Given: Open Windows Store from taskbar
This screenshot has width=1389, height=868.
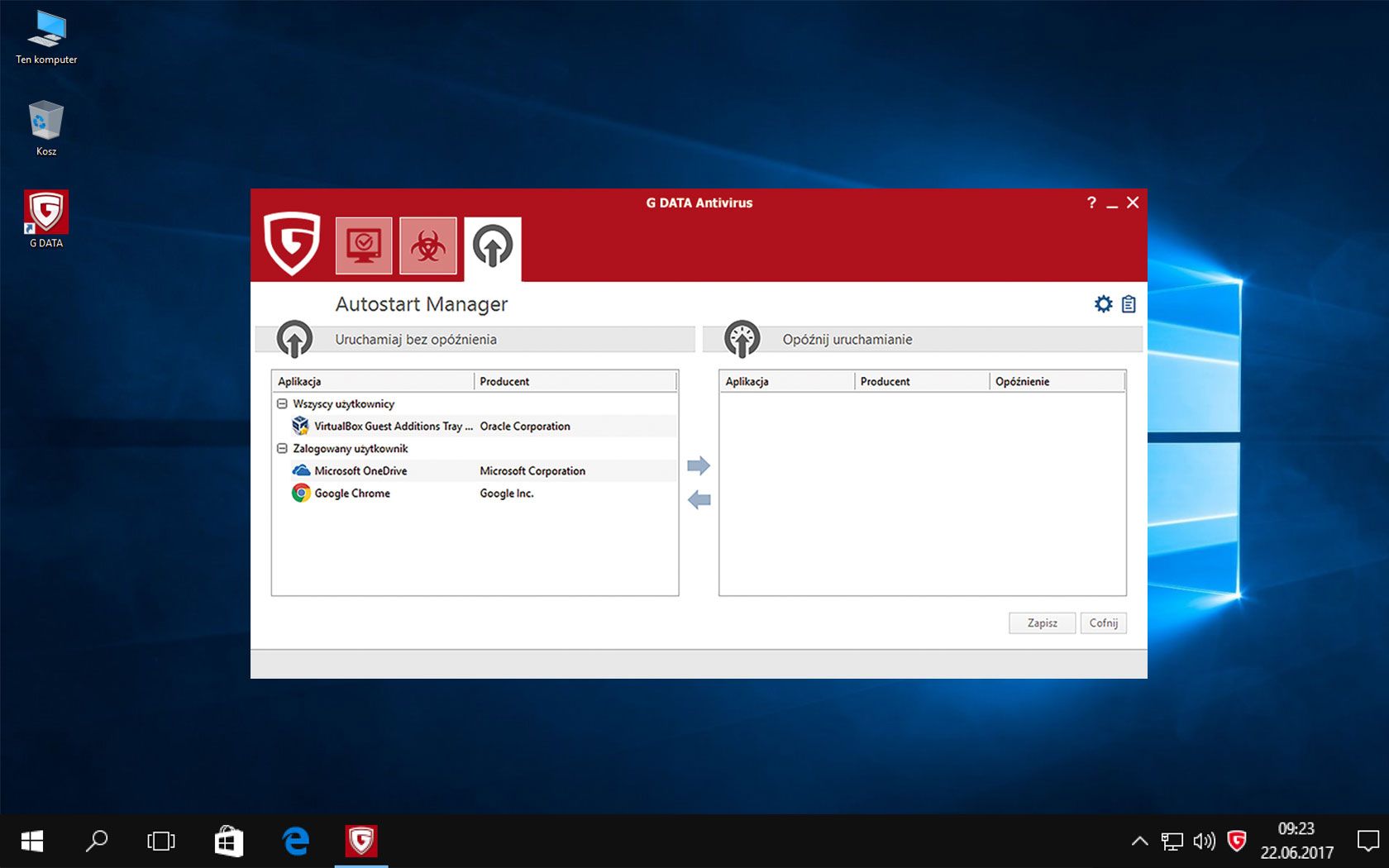Looking at the screenshot, I should 228,842.
